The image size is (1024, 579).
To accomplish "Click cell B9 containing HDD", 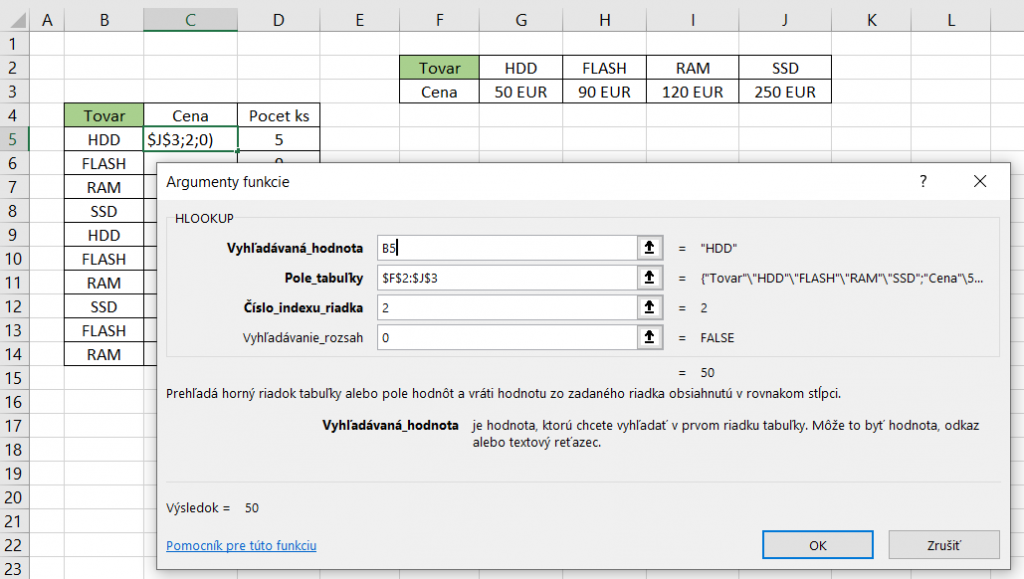I will (x=104, y=235).
